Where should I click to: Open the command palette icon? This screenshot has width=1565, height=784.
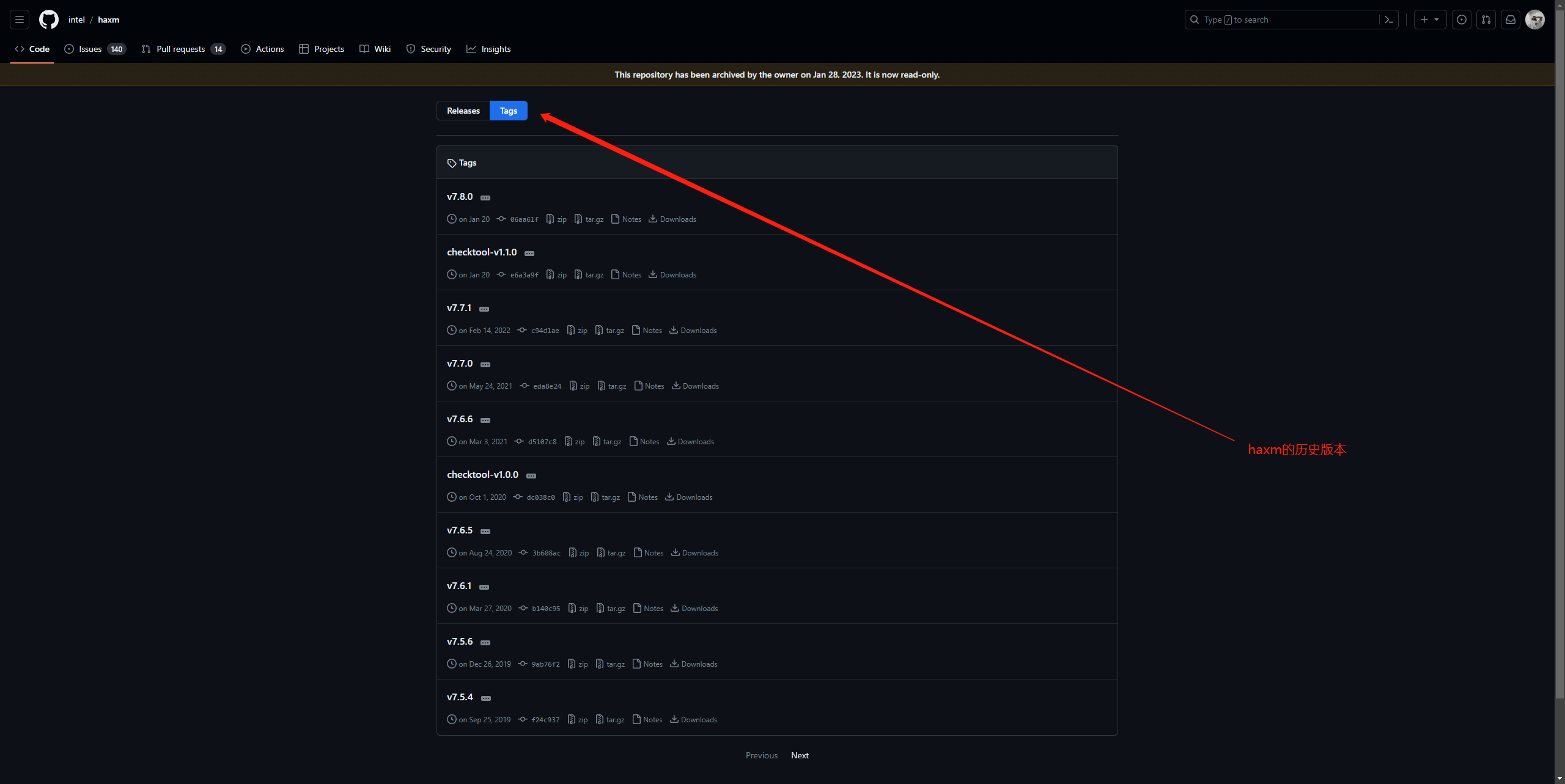click(1388, 20)
